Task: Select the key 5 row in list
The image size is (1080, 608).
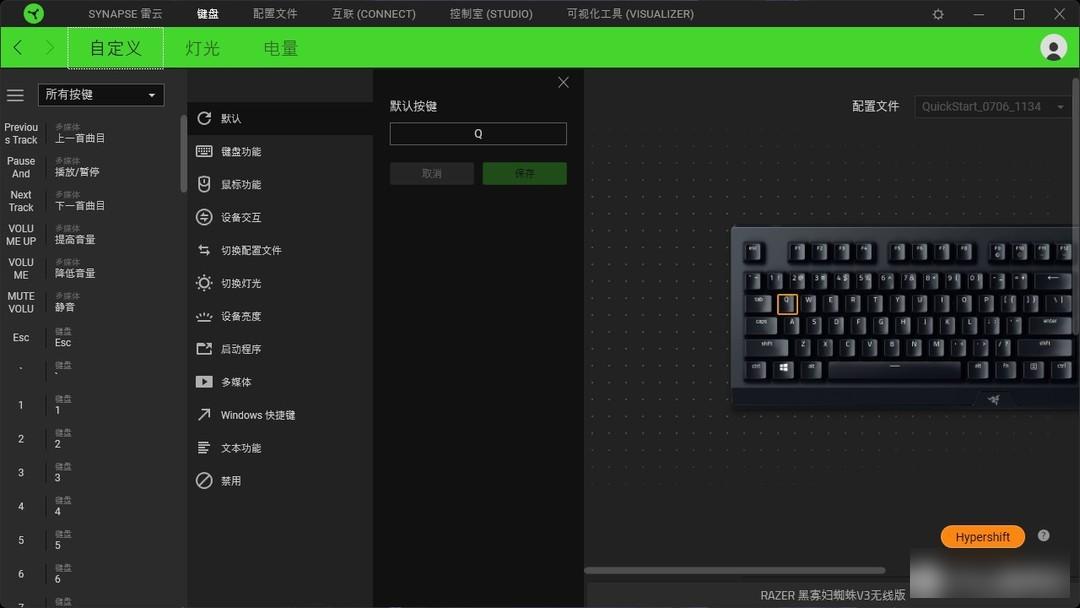Action: [x=92, y=540]
